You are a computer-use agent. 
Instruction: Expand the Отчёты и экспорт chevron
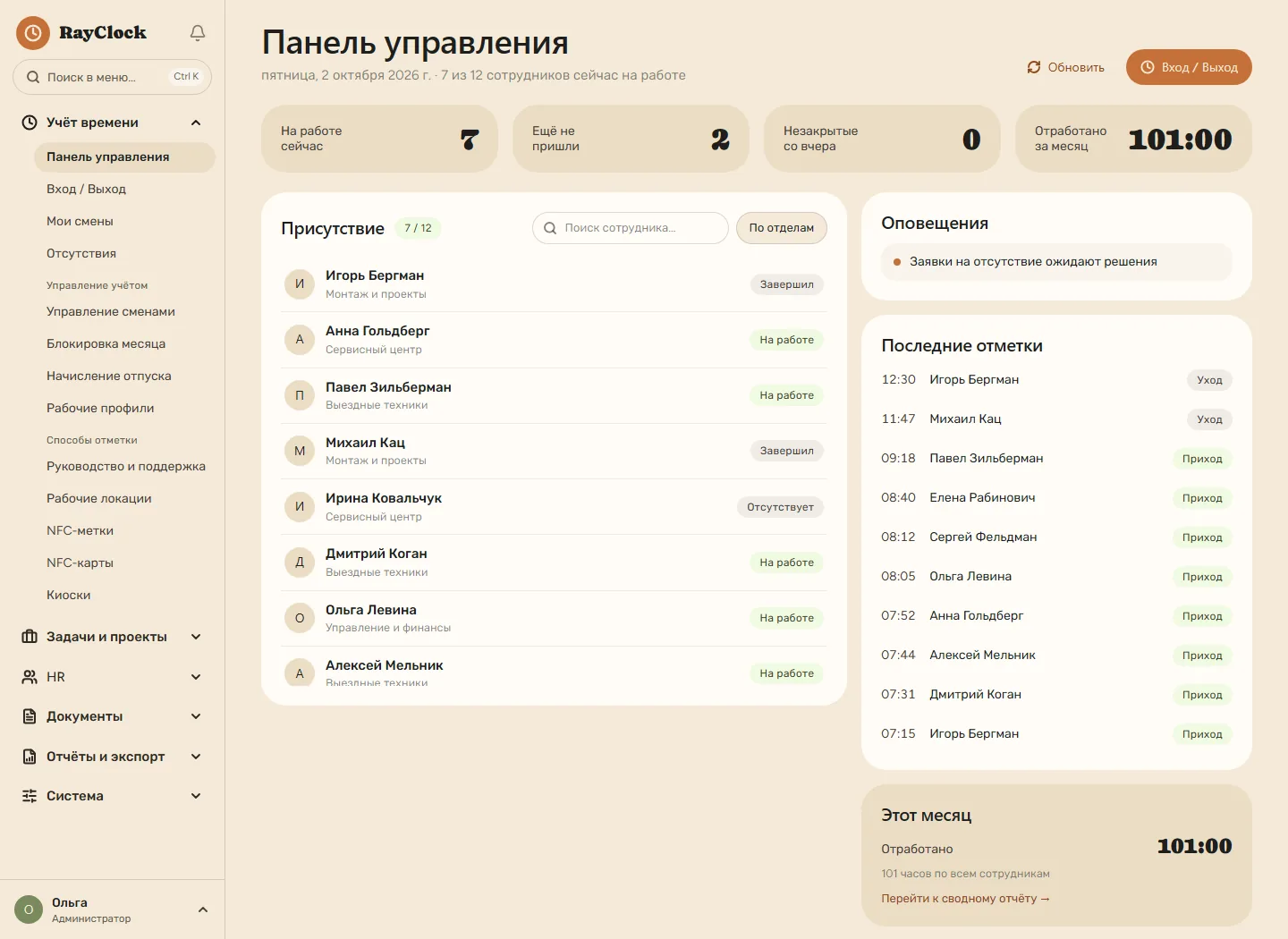tap(196, 757)
